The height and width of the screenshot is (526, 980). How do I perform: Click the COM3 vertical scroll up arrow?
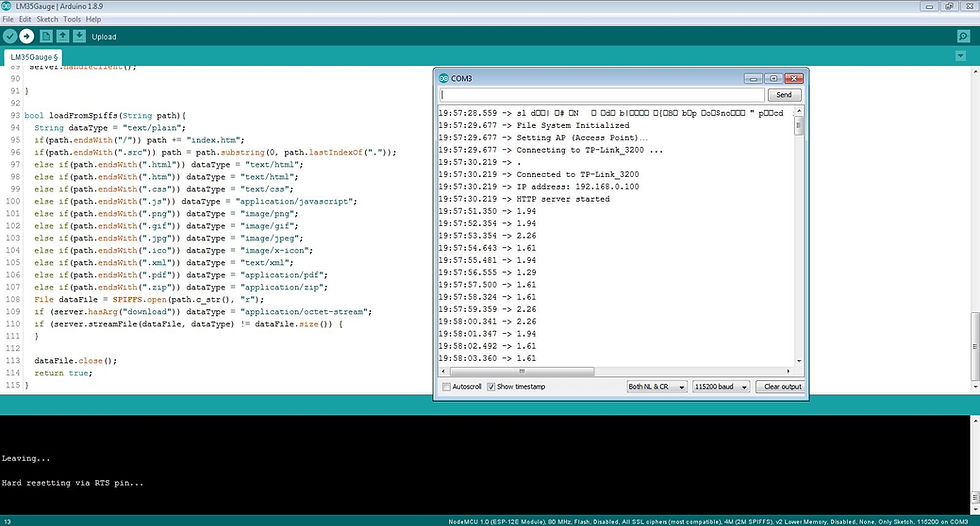[799, 111]
